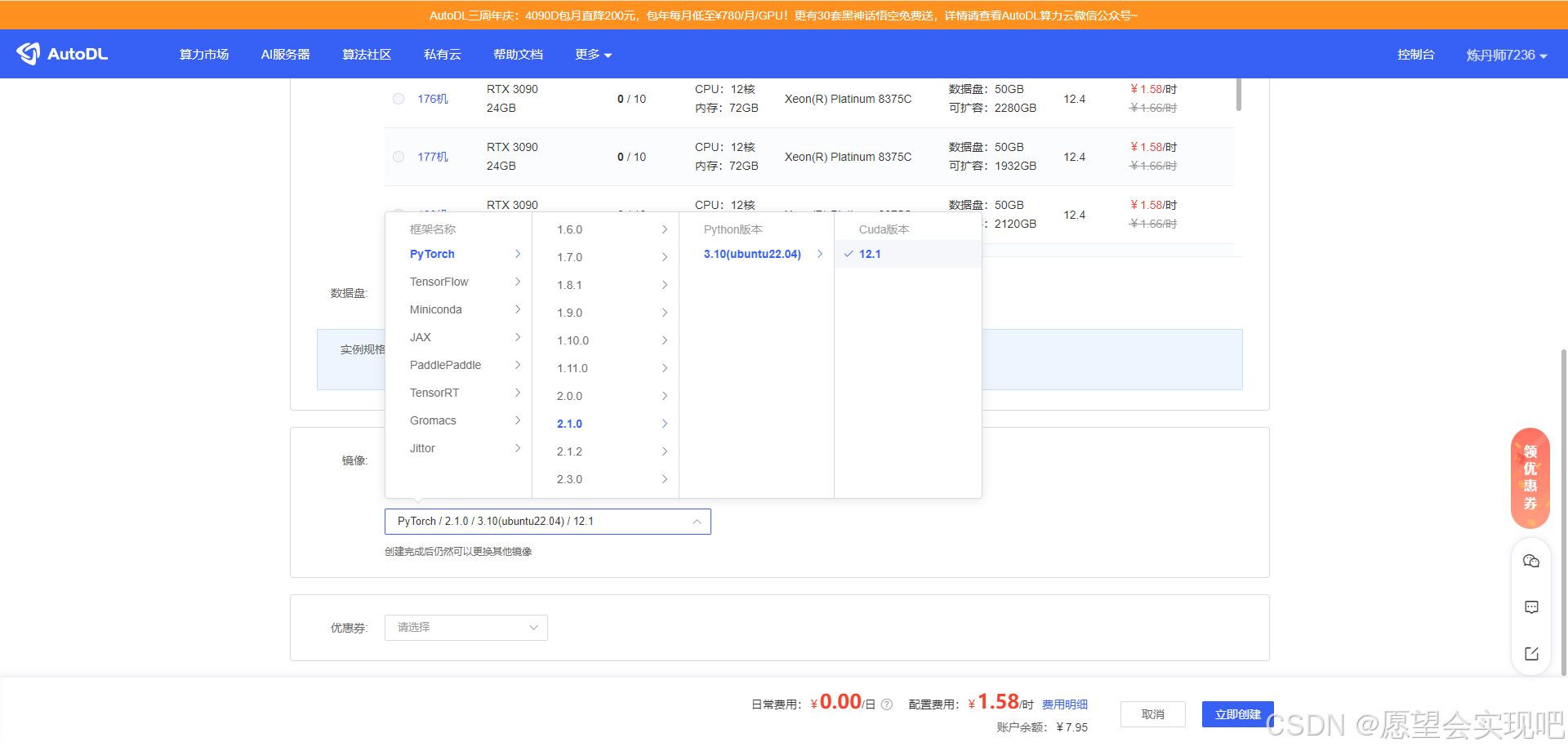Open the 177机 machine link
This screenshot has width=1568, height=751.
(433, 157)
